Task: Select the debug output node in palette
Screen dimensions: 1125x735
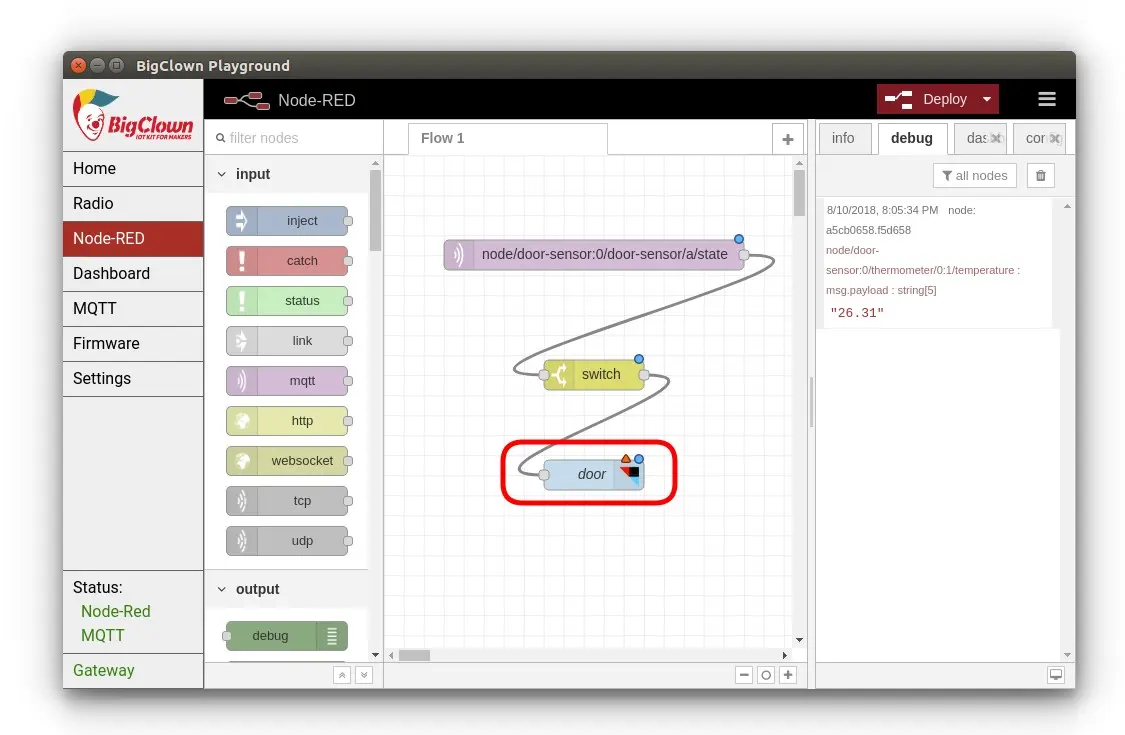Action: click(287, 636)
